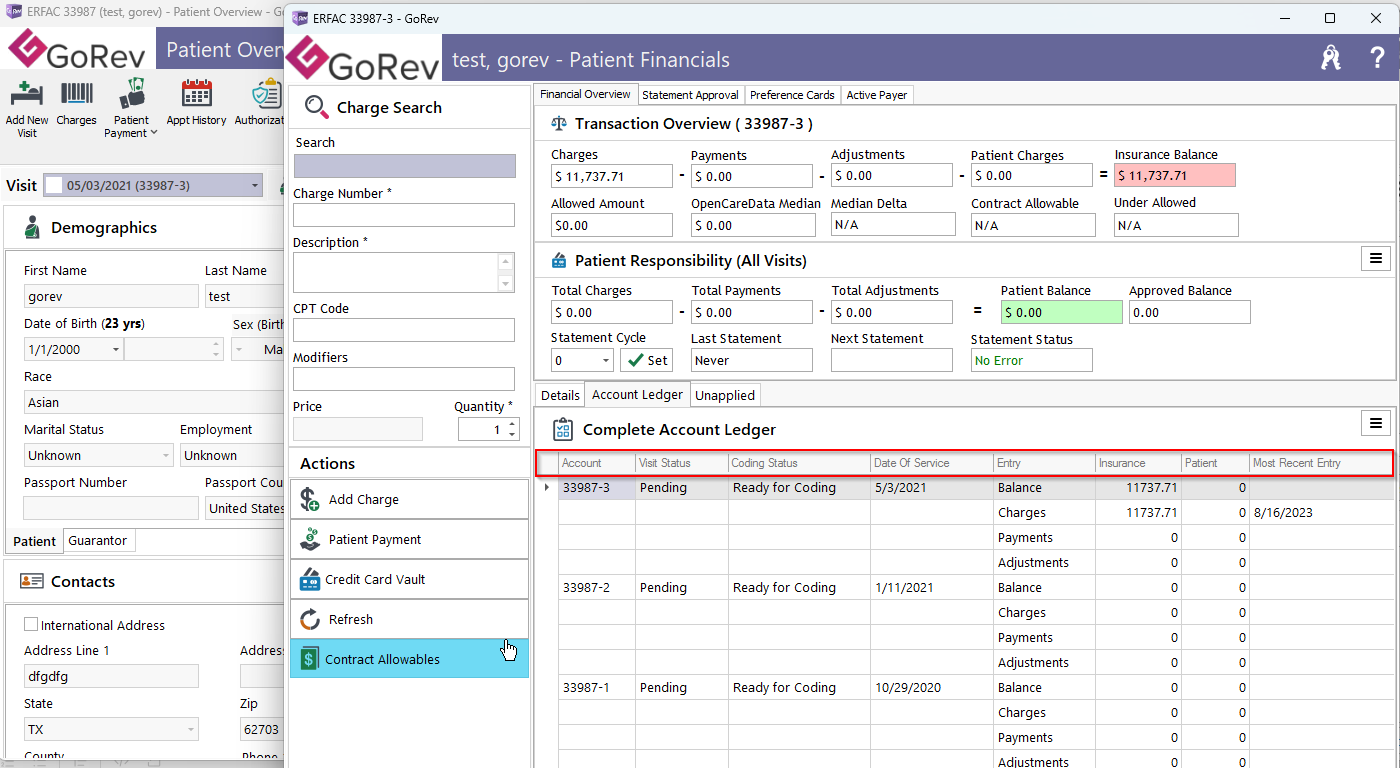The height and width of the screenshot is (768, 1400).
Task: Open Contract Allowables
Action: click(409, 659)
